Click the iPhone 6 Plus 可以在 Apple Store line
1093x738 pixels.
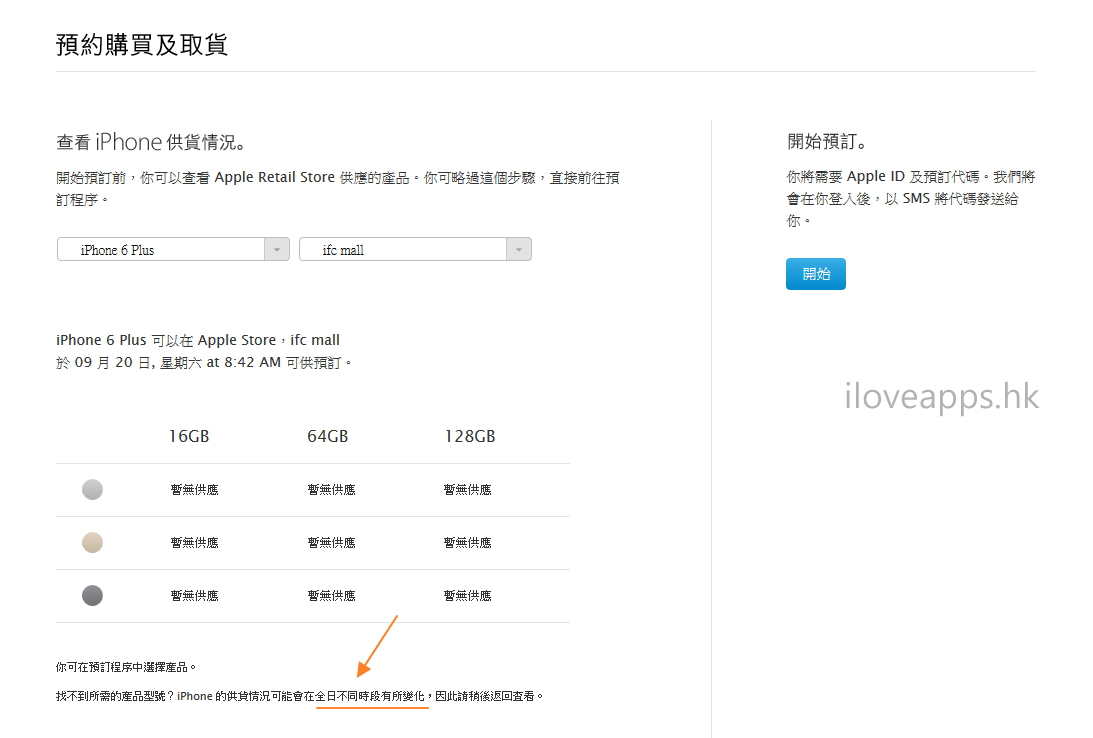pos(198,340)
